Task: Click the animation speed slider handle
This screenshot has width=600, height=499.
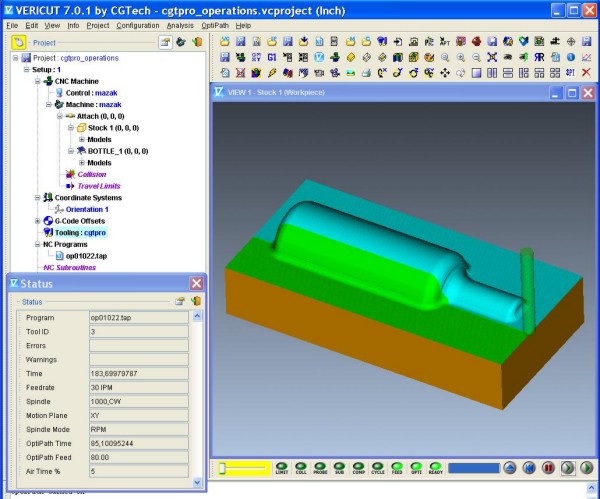Action: 222,468
